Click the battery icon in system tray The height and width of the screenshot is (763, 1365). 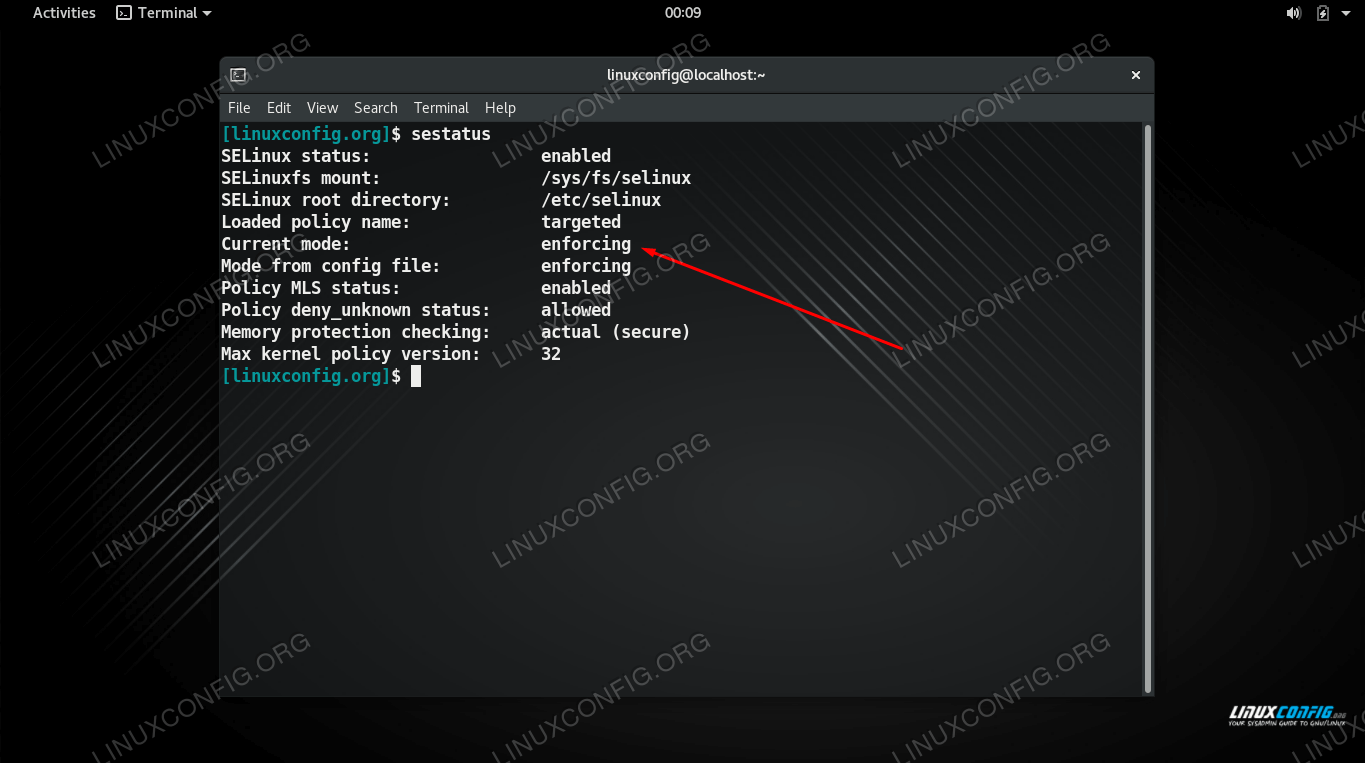(1323, 13)
